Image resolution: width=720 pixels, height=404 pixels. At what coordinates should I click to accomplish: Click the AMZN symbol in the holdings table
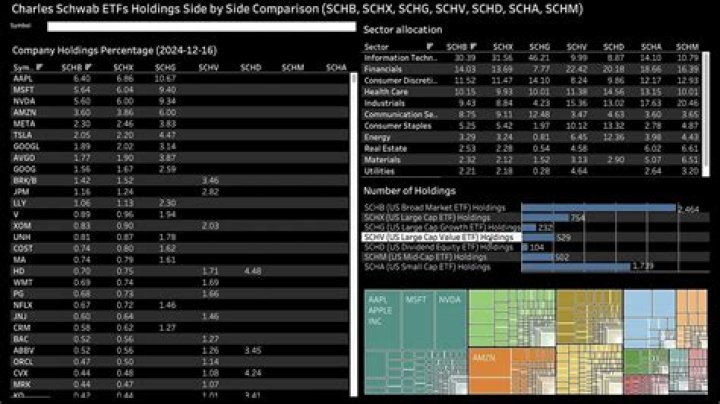[x=24, y=112]
